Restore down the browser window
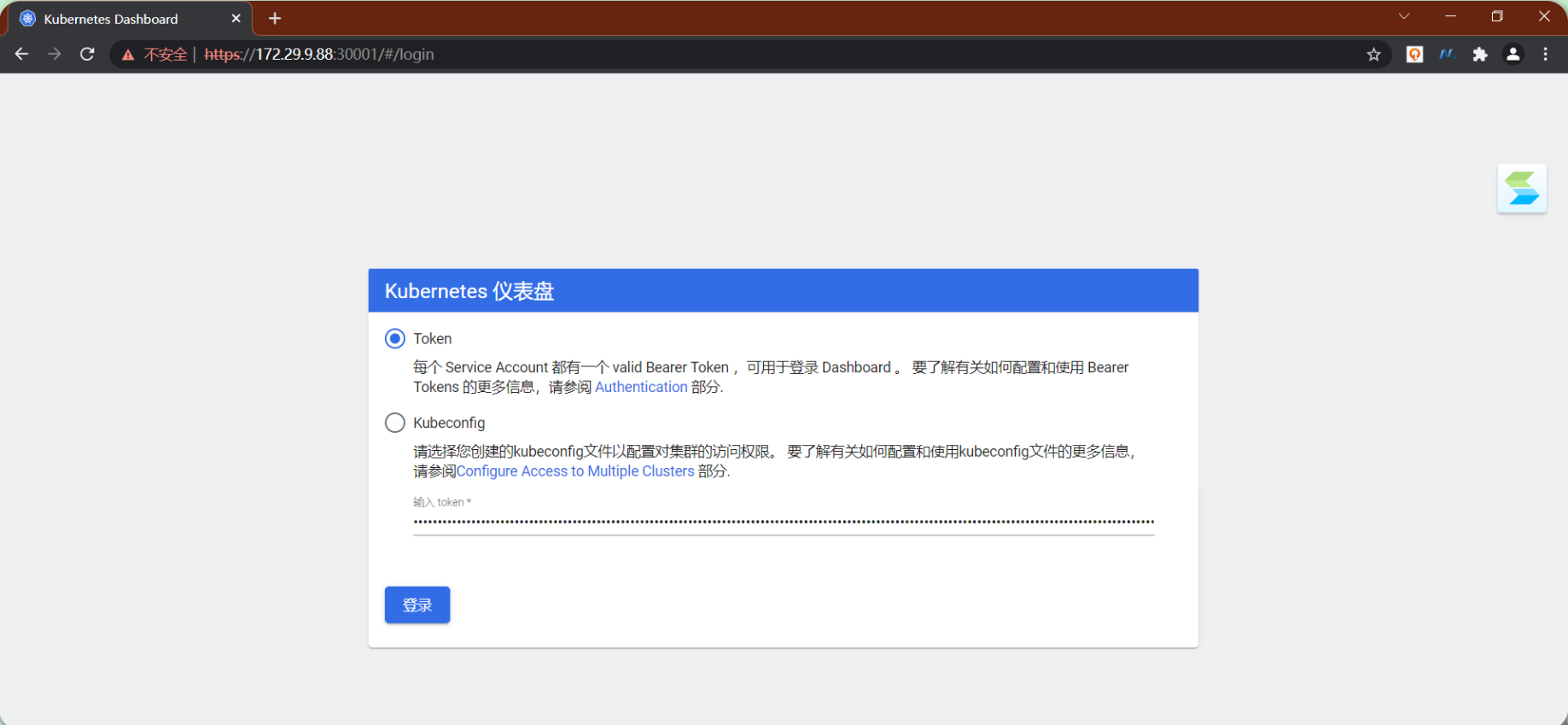Image resolution: width=1568 pixels, height=725 pixels. pyautogui.click(x=1497, y=16)
